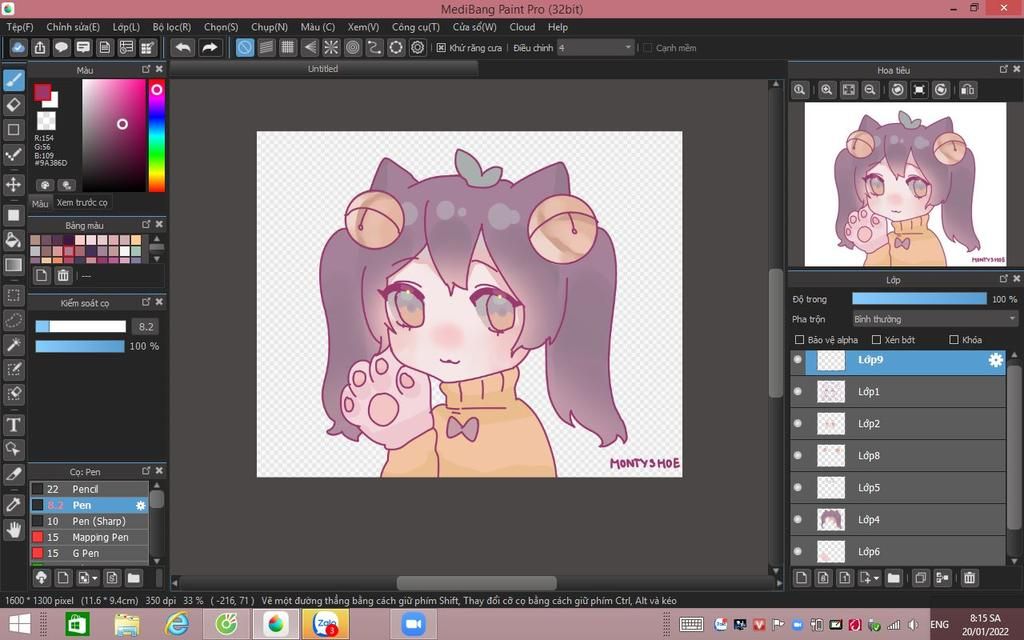Screen dimensions: 1024x640
Task: Open the Pha trộn blending mode dropdown
Action: pos(935,319)
